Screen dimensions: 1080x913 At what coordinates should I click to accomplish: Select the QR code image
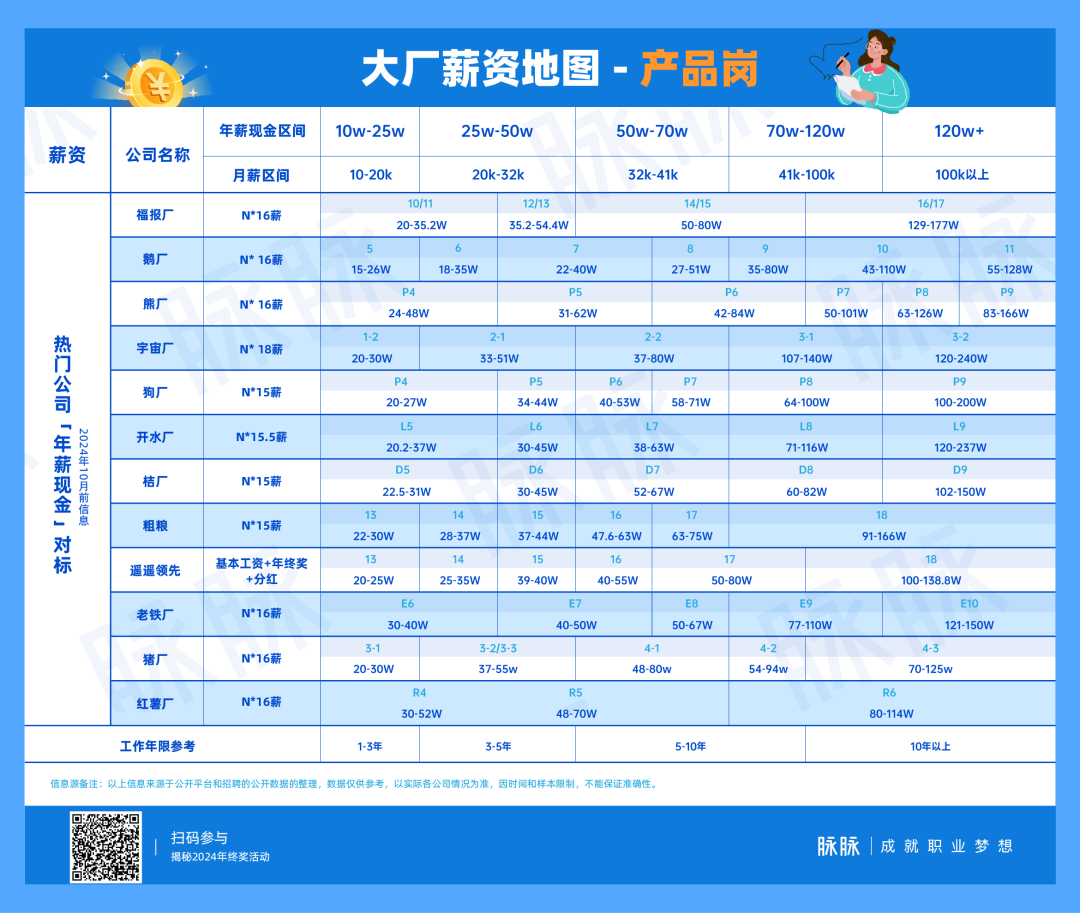coord(105,847)
